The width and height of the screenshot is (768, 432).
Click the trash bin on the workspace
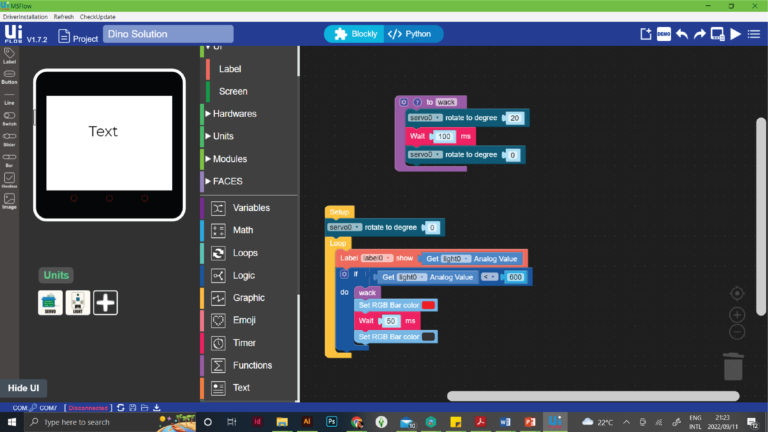[733, 366]
